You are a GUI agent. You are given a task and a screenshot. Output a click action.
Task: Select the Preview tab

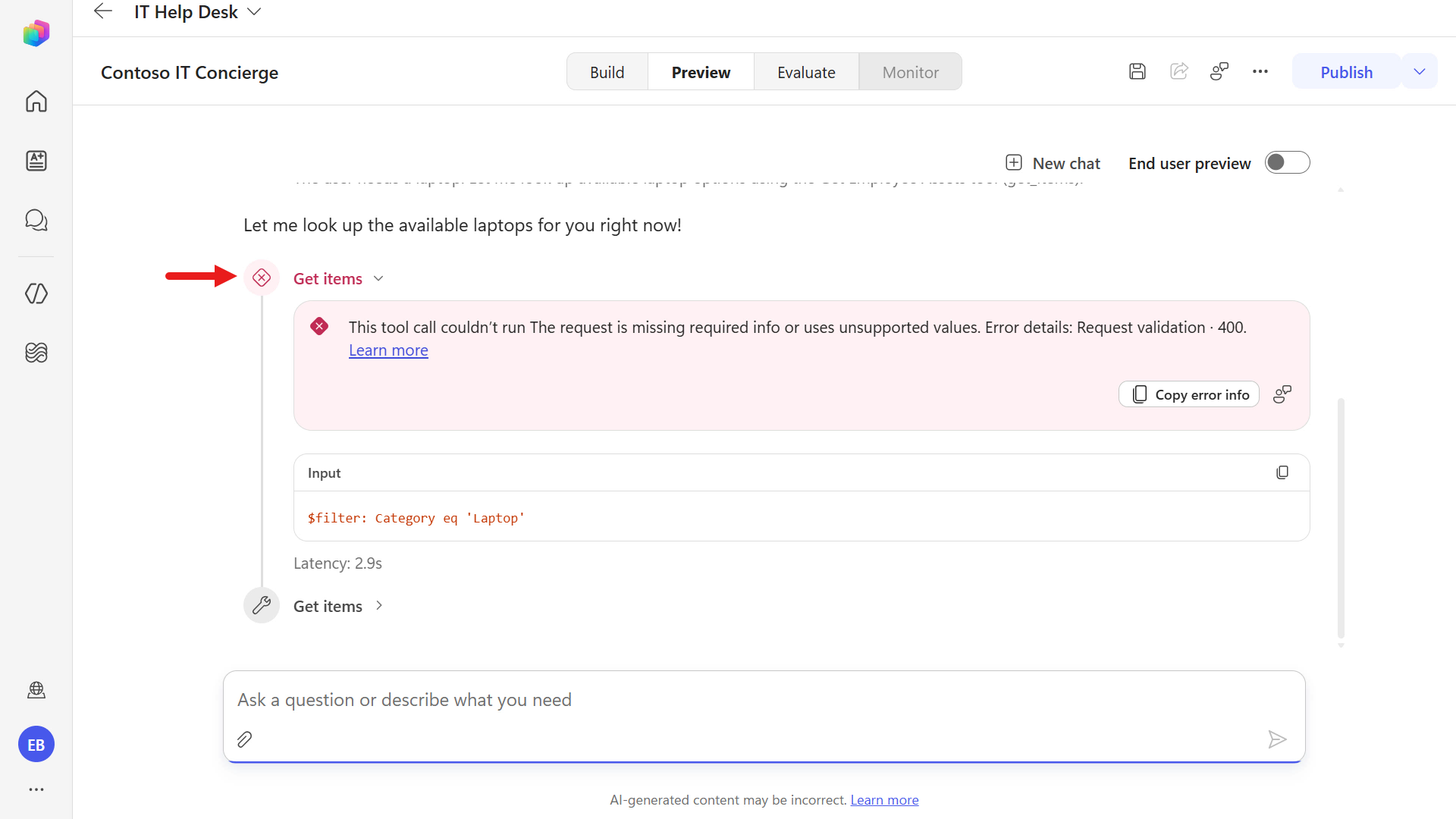(701, 72)
